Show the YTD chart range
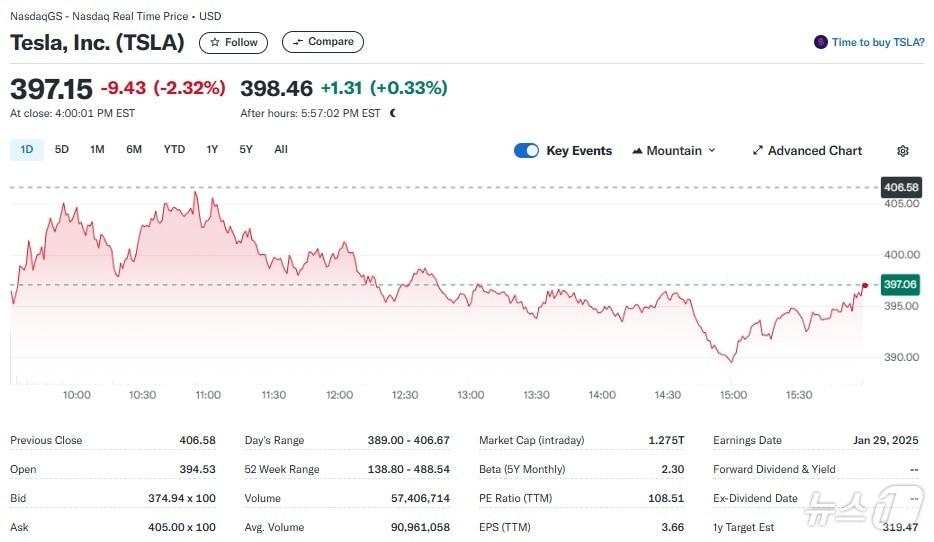Image resolution: width=934 pixels, height=542 pixels. coord(174,150)
